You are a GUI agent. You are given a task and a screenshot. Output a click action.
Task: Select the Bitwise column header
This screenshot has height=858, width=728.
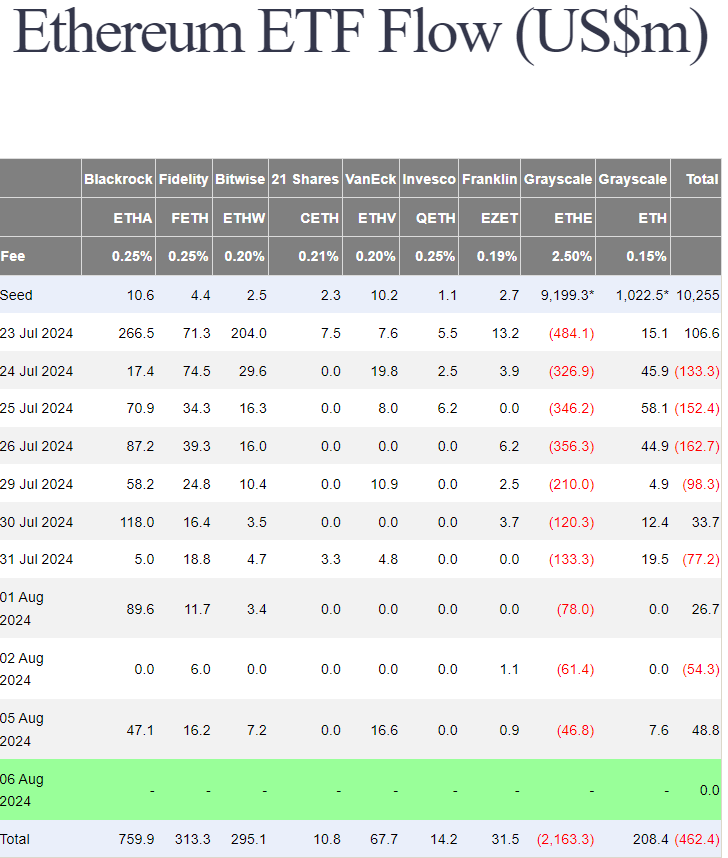click(x=240, y=179)
